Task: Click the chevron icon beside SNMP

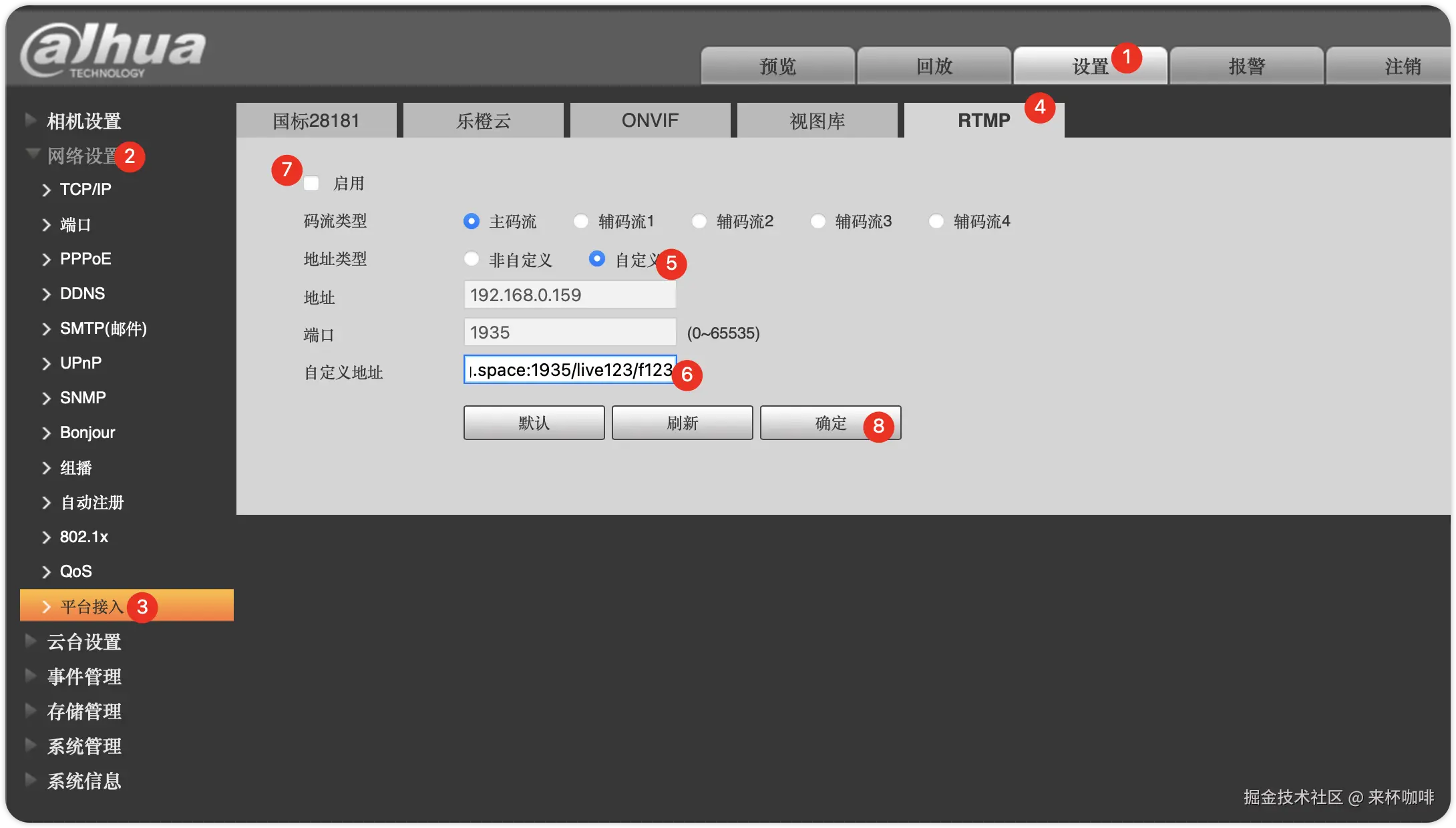Action: point(46,399)
